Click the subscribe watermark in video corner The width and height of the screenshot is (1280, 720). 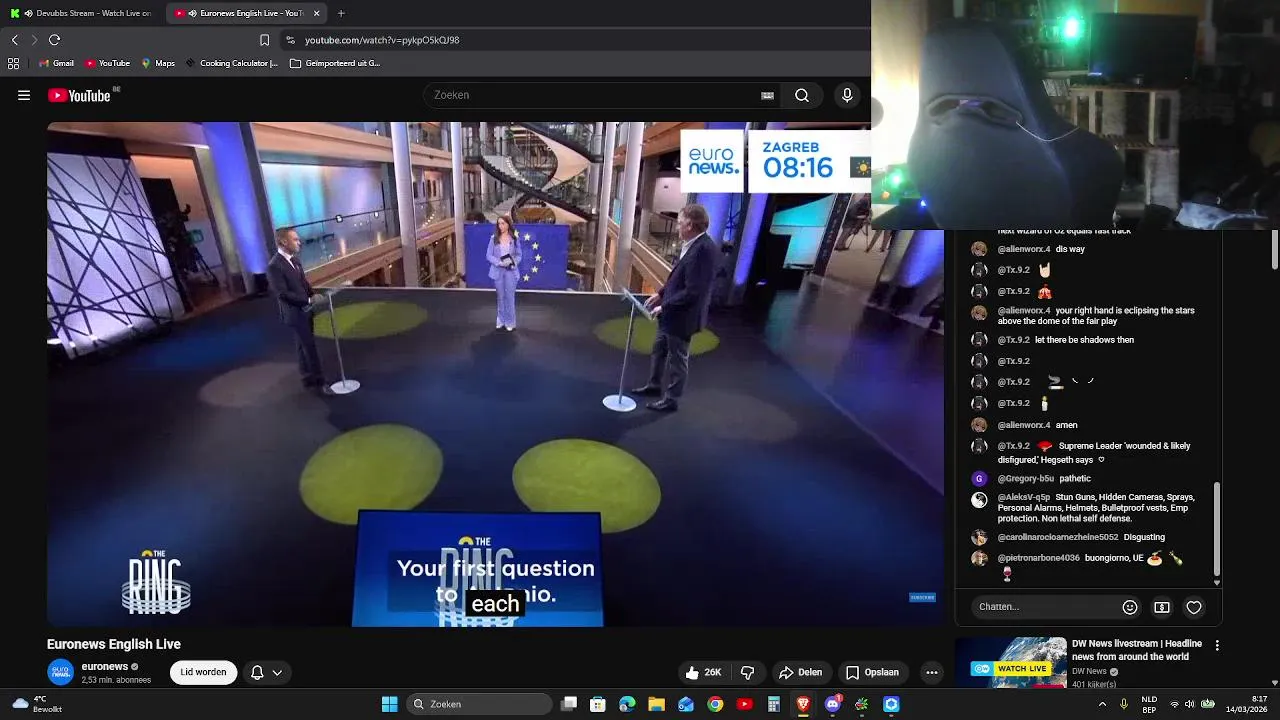point(922,598)
